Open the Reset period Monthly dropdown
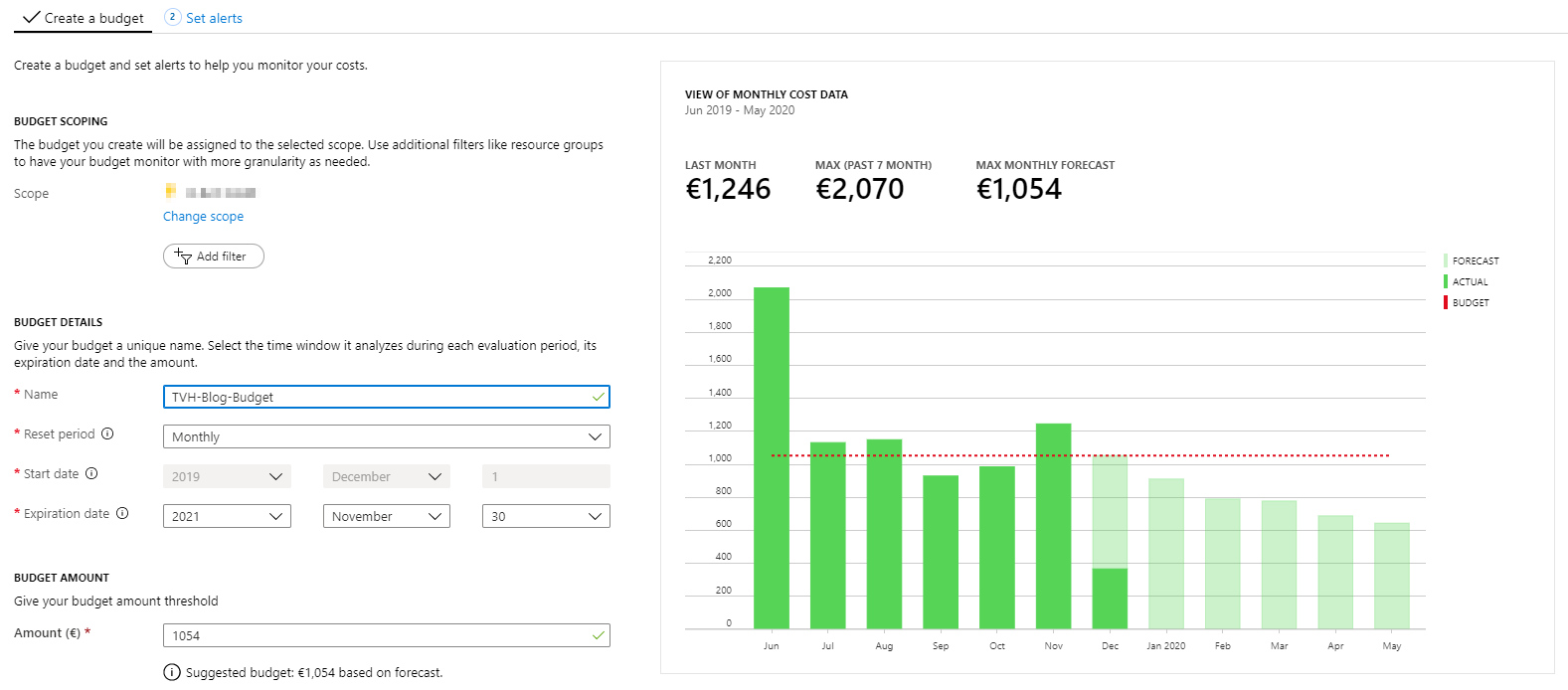Image resolution: width=1568 pixels, height=690 pixels. tap(386, 436)
